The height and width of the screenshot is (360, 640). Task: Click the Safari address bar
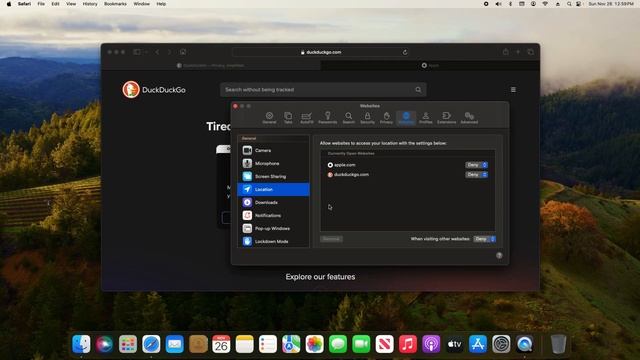point(321,52)
